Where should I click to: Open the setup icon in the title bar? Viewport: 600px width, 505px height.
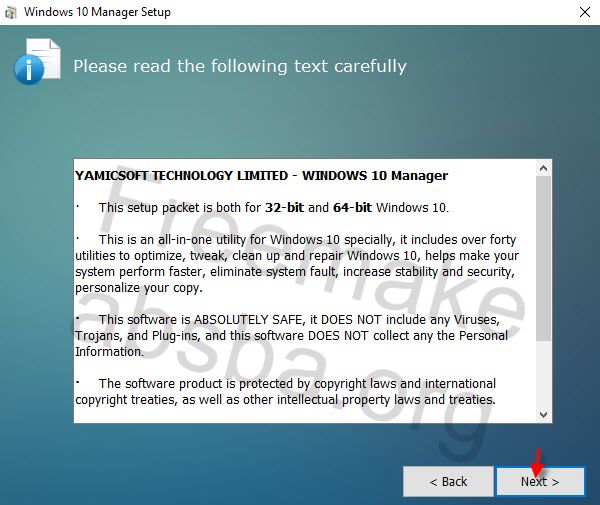11,13
